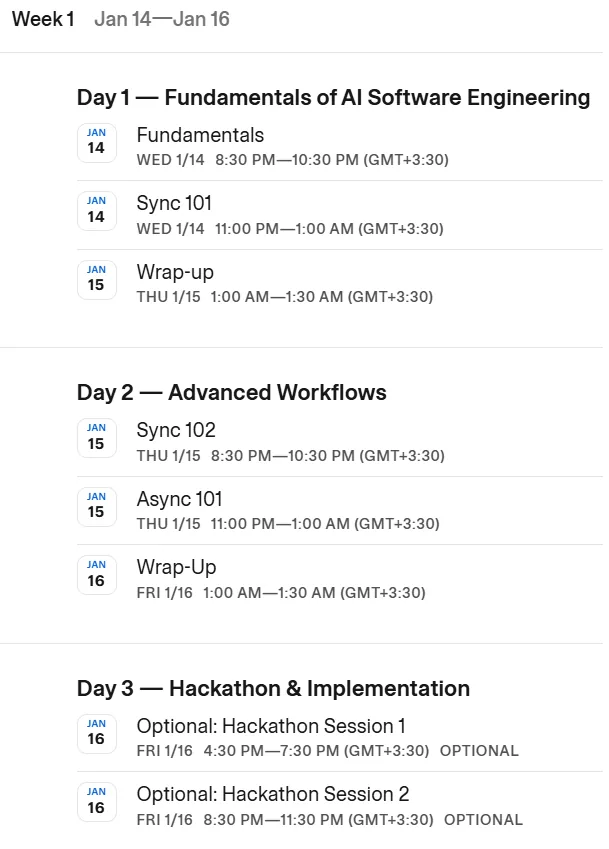Click the Week 1 heading
This screenshot has width=609, height=849.
coord(43,19)
